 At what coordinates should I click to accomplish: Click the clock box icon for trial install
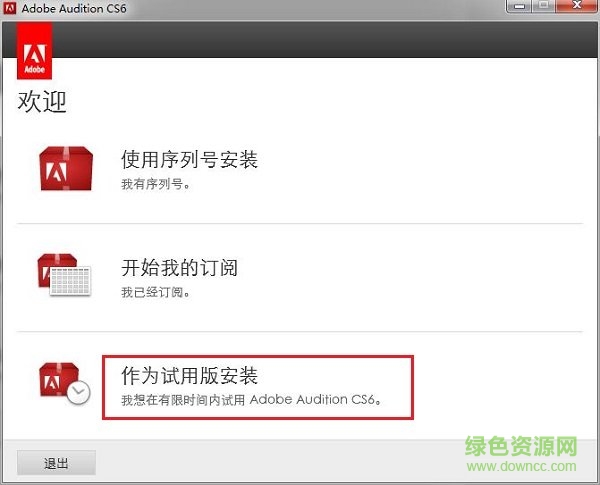pyautogui.click(x=64, y=383)
